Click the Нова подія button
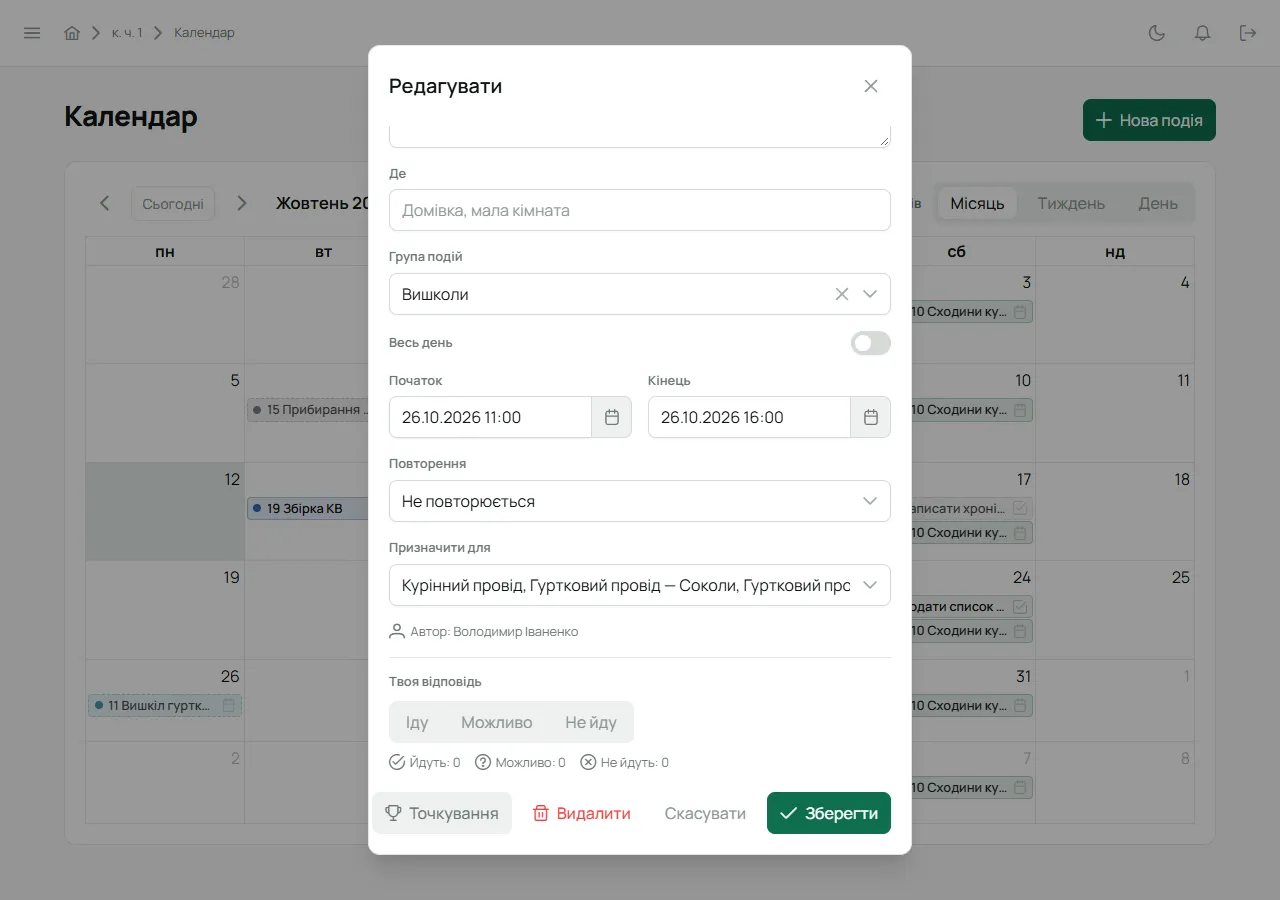The image size is (1280, 900). 1149,120
